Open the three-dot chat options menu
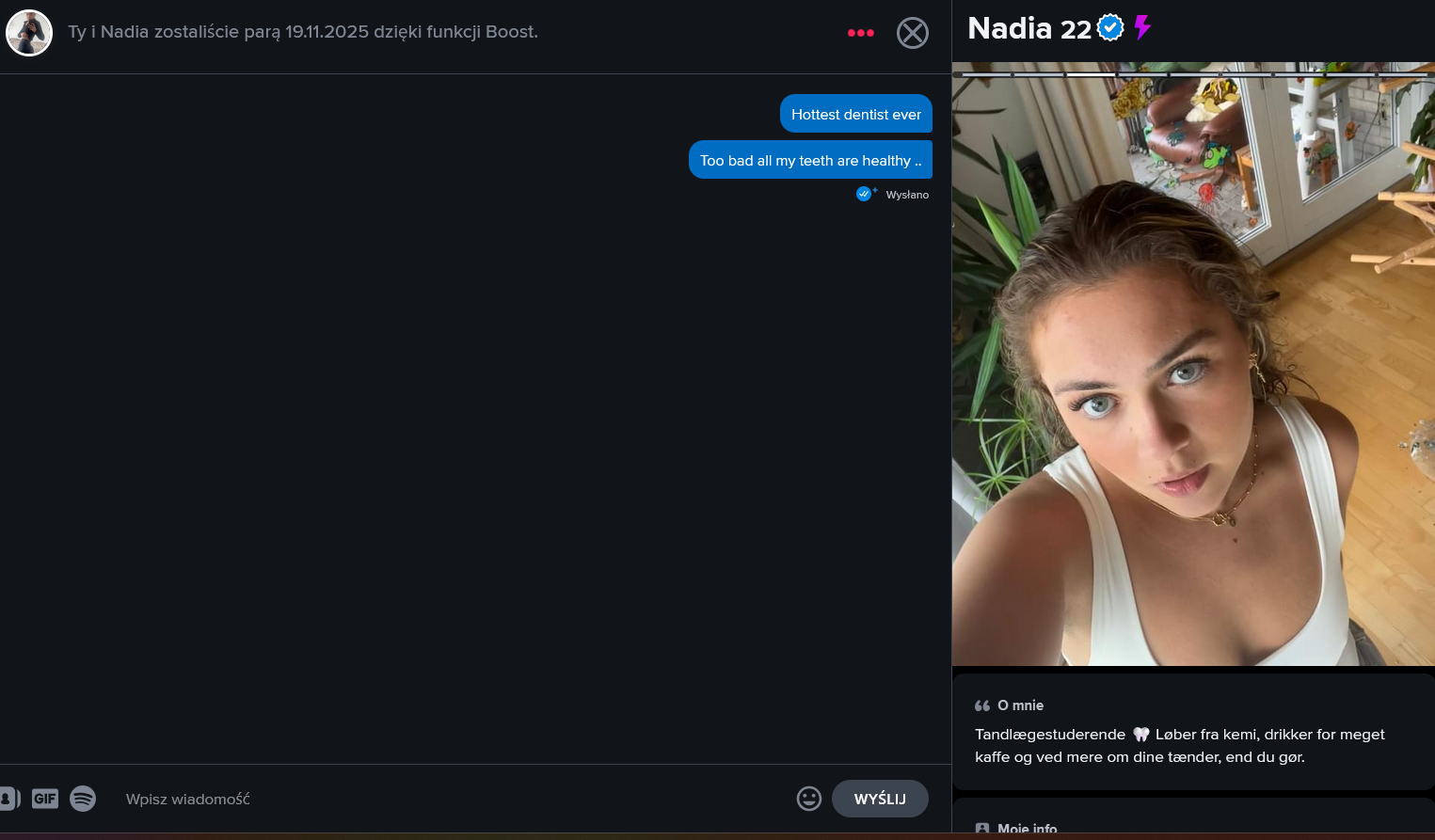 [x=861, y=33]
